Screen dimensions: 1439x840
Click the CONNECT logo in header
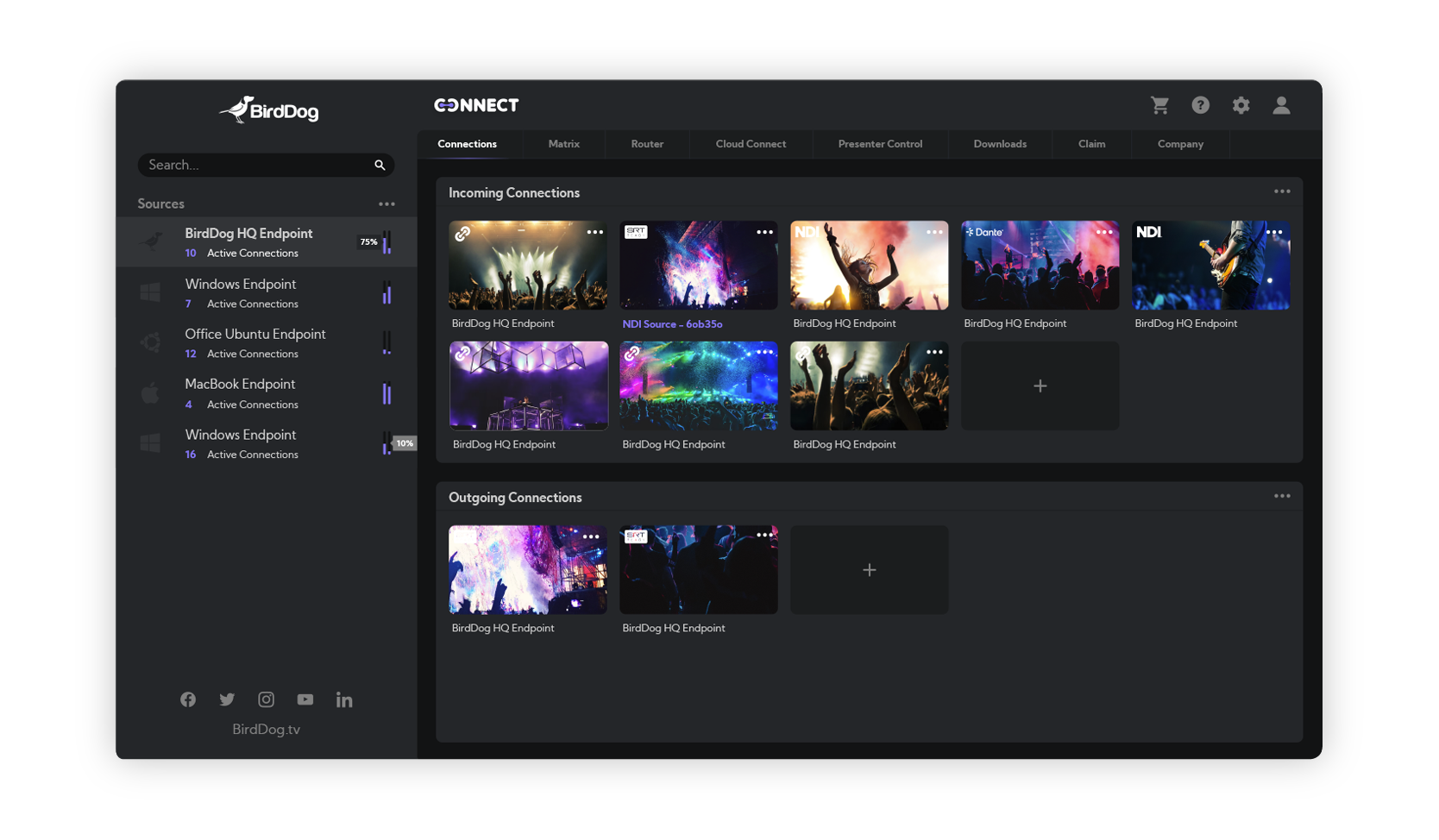(x=476, y=105)
